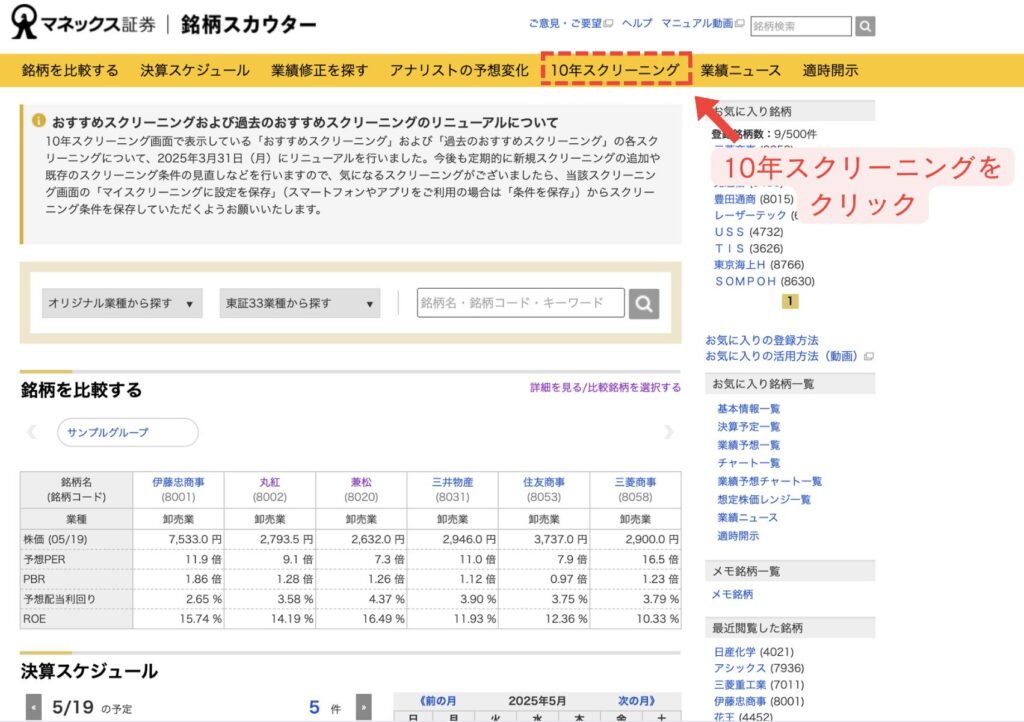Open the 業績ニュース menu
Viewport: 1024px width, 722px height.
tap(741, 71)
